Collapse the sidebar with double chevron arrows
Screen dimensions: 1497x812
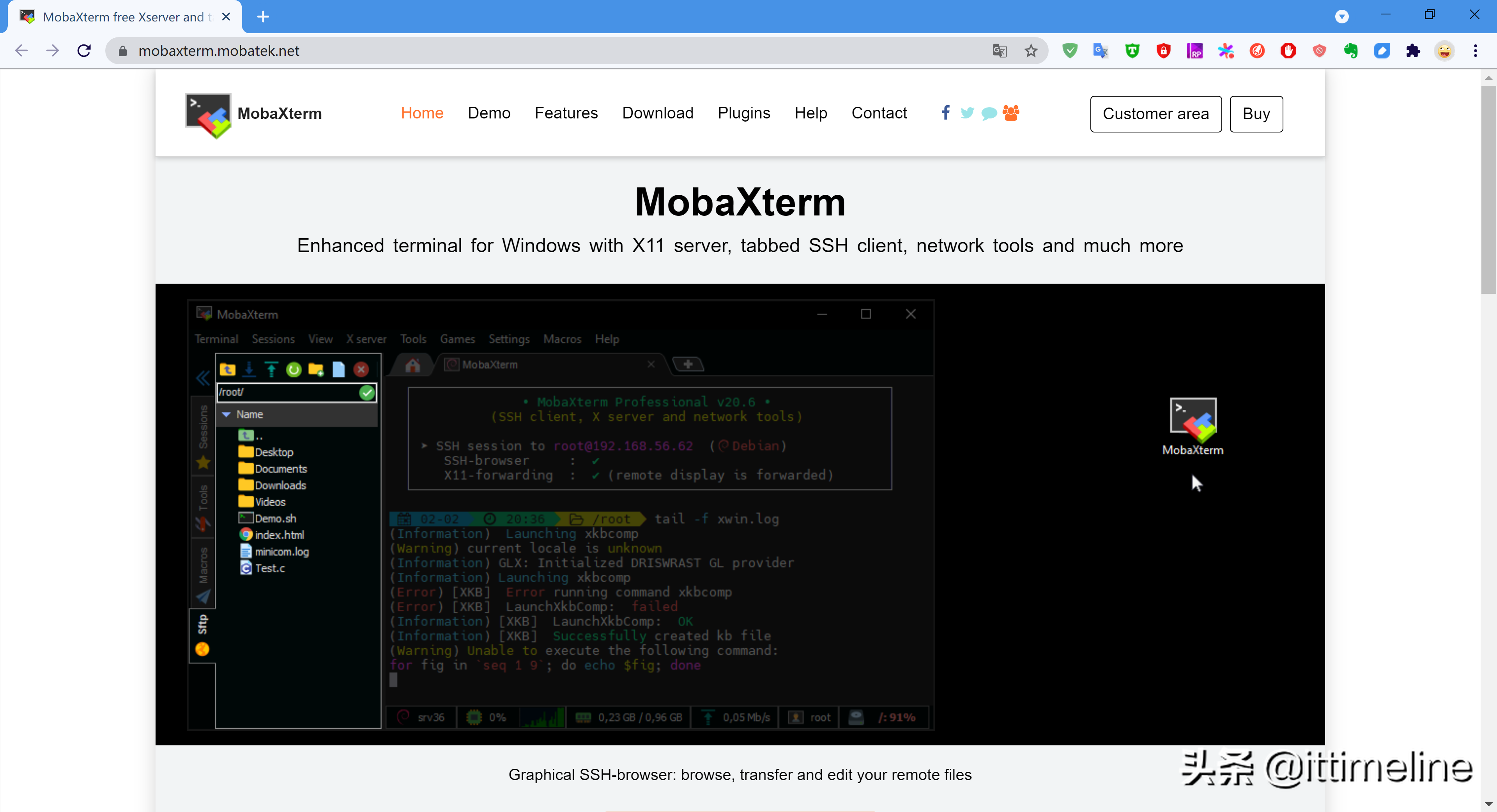[203, 379]
